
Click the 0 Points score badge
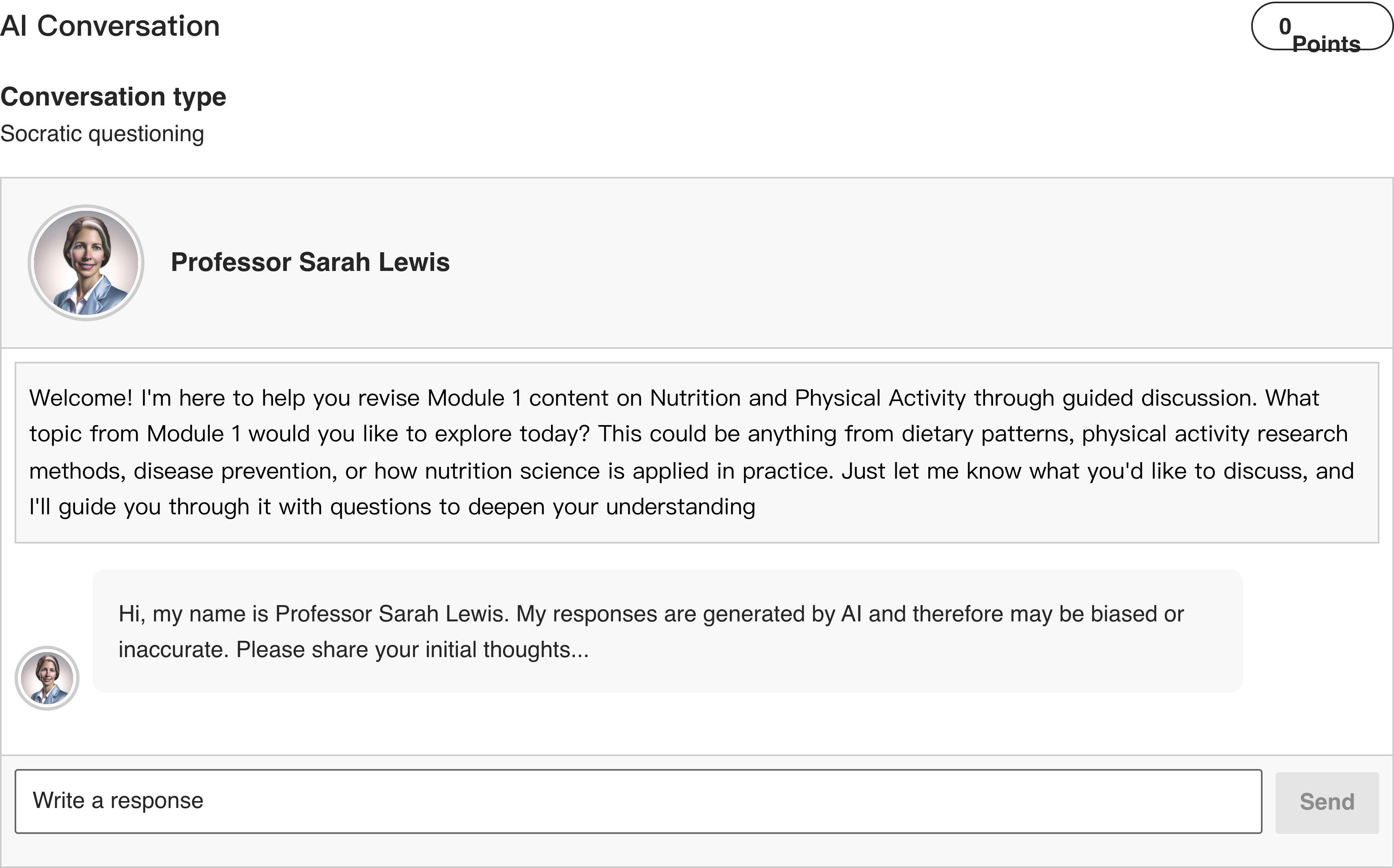tap(1322, 26)
